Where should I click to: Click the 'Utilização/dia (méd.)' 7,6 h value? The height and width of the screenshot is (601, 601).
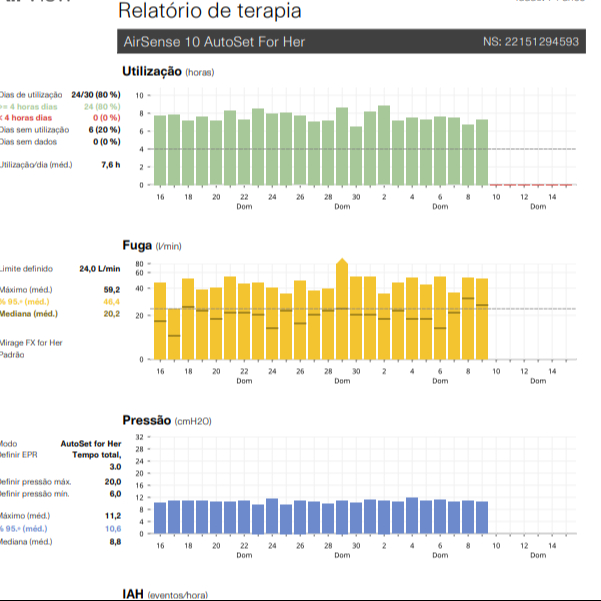pyautogui.click(x=110, y=165)
